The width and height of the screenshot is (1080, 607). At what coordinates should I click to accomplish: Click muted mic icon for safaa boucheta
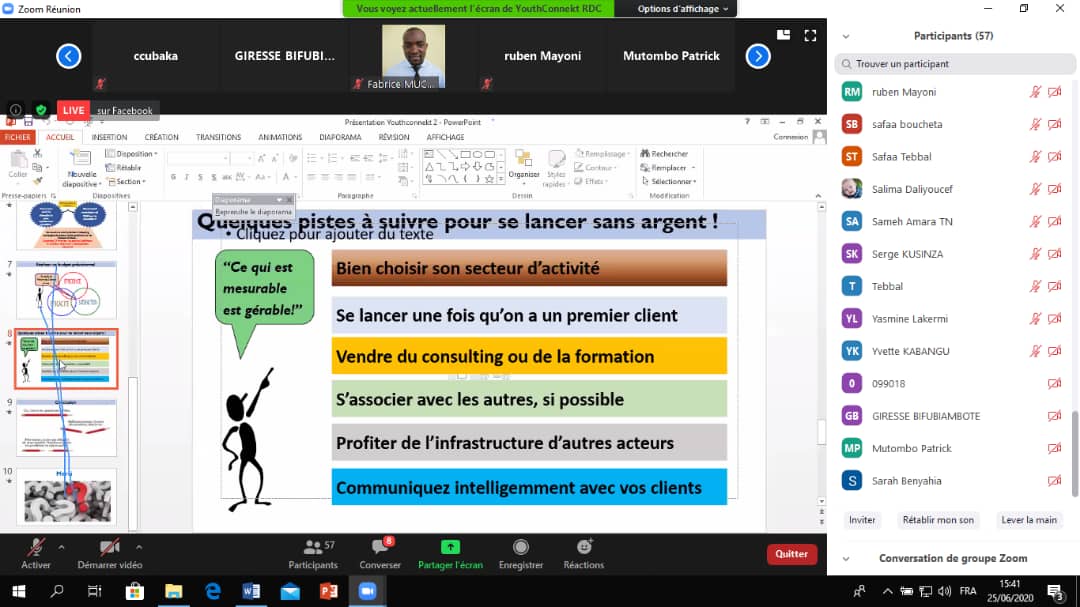[x=1035, y=124]
